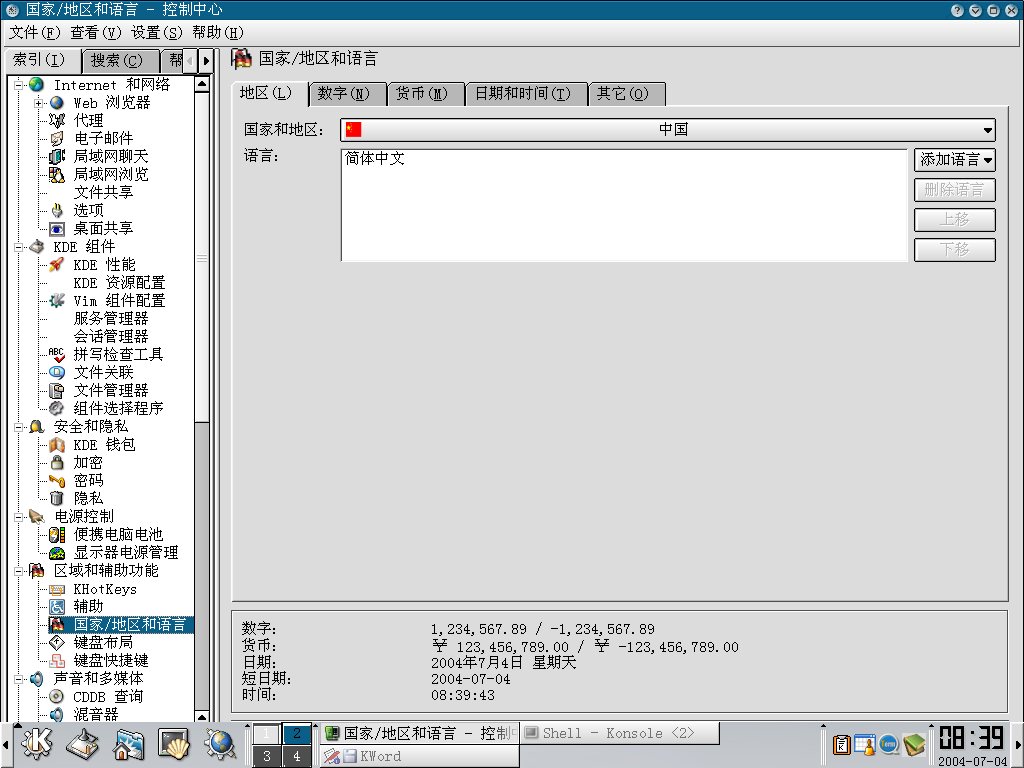Screen dimensions: 1024x768
Task: Collapse the 区域和辅助功能 branch
Action: [19, 571]
